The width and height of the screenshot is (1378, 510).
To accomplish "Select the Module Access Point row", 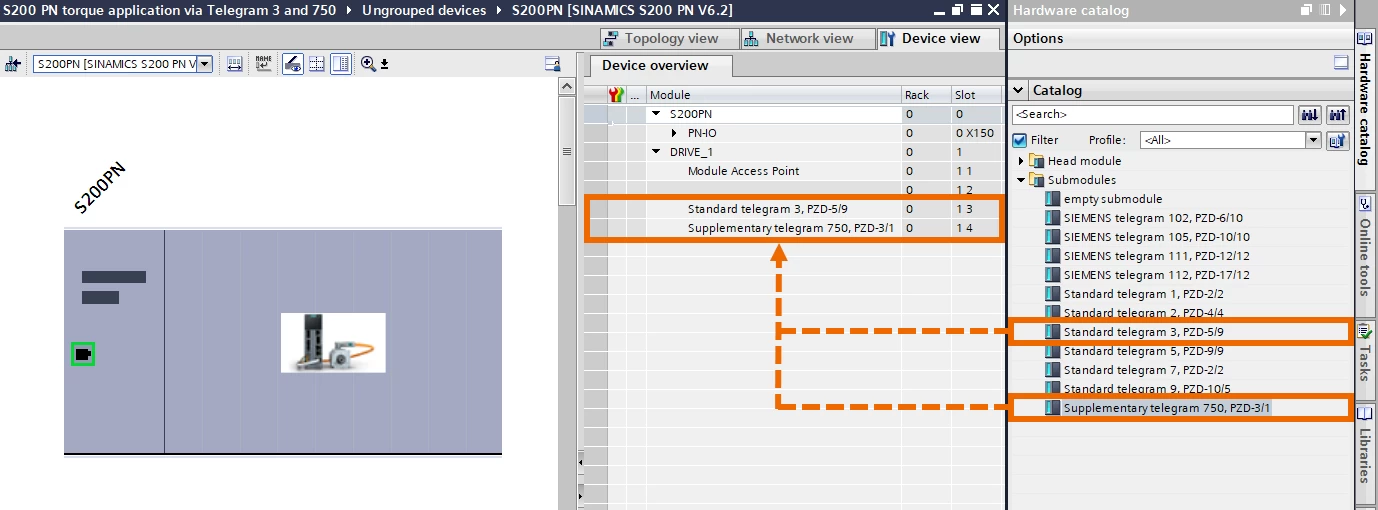I will point(794,171).
